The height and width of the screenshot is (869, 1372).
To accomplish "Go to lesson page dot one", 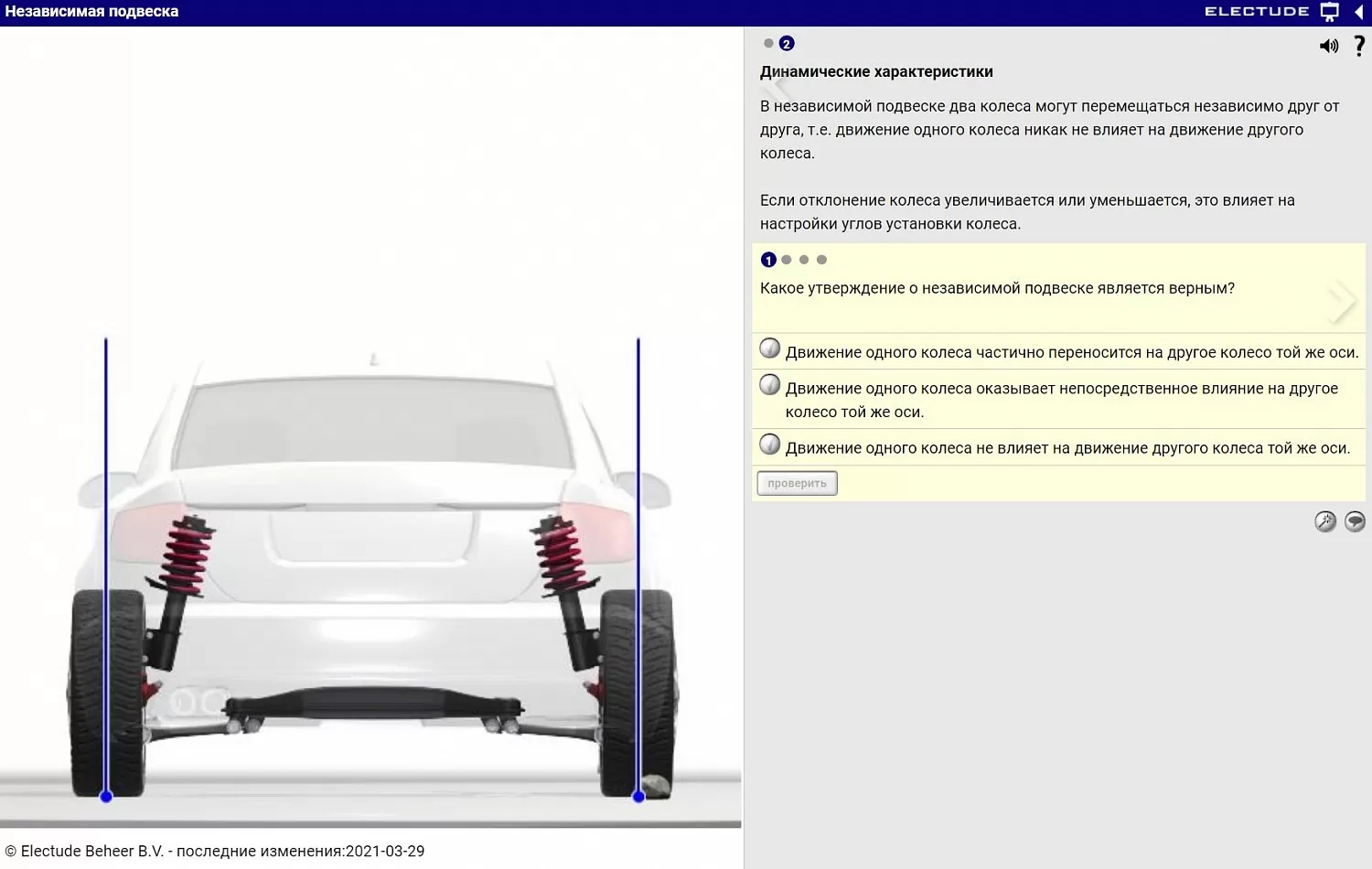I will tap(768, 43).
